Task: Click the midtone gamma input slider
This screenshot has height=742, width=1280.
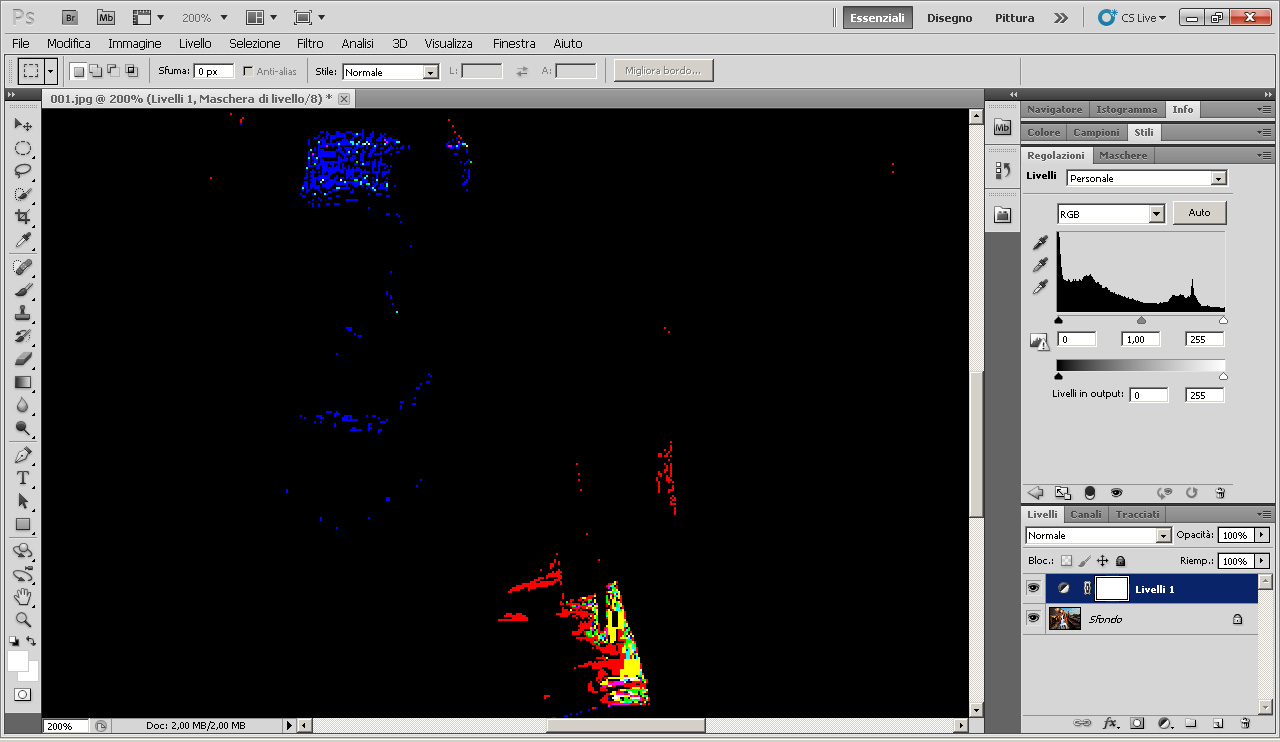Action: coord(1141,320)
